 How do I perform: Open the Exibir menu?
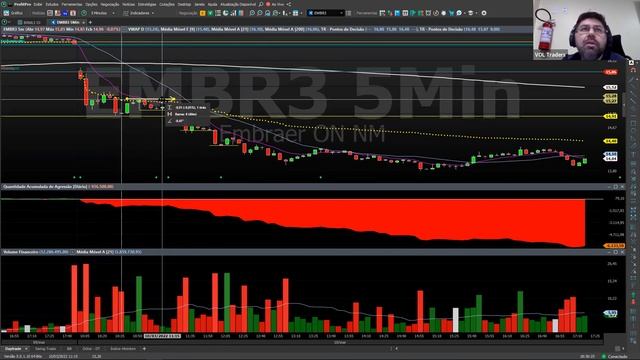click(x=38, y=4)
